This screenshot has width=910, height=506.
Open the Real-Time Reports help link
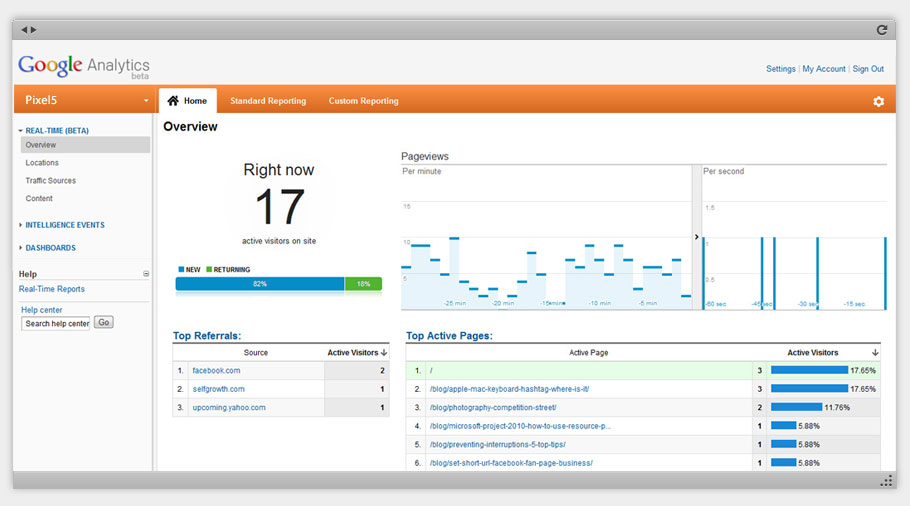[x=52, y=289]
